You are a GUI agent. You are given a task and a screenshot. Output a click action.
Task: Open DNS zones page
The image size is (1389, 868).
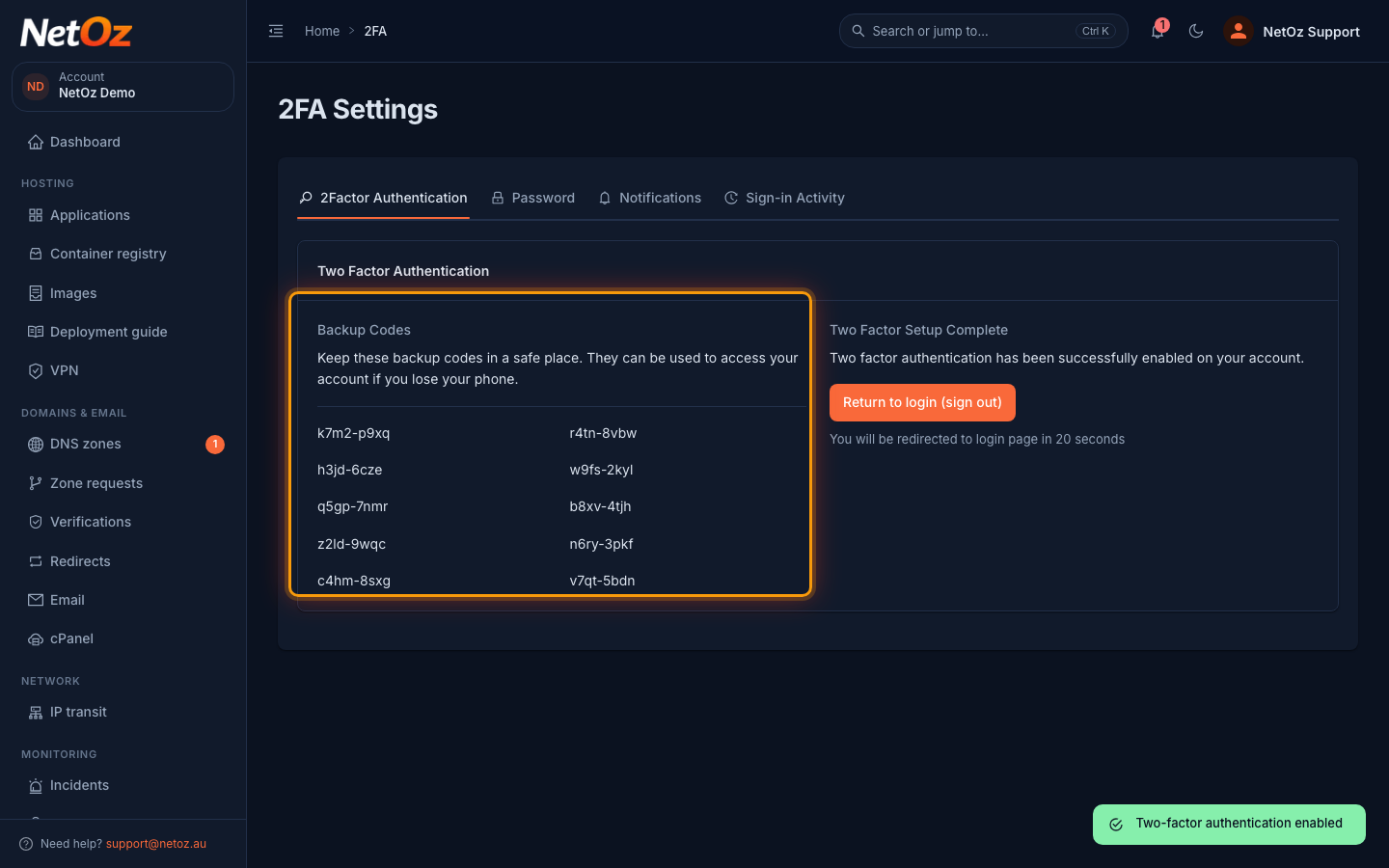tap(123, 444)
